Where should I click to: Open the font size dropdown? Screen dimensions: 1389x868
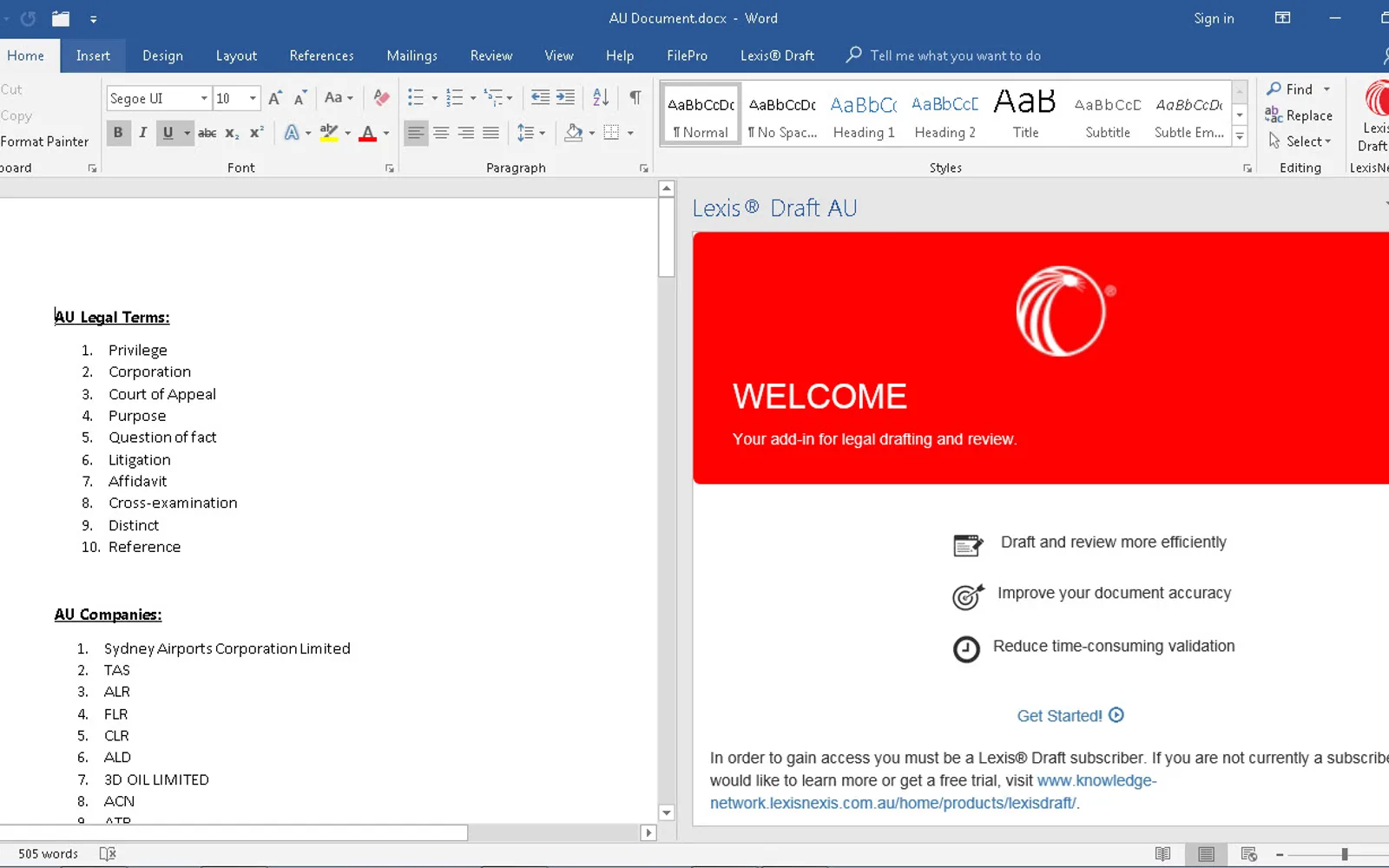coord(253,98)
